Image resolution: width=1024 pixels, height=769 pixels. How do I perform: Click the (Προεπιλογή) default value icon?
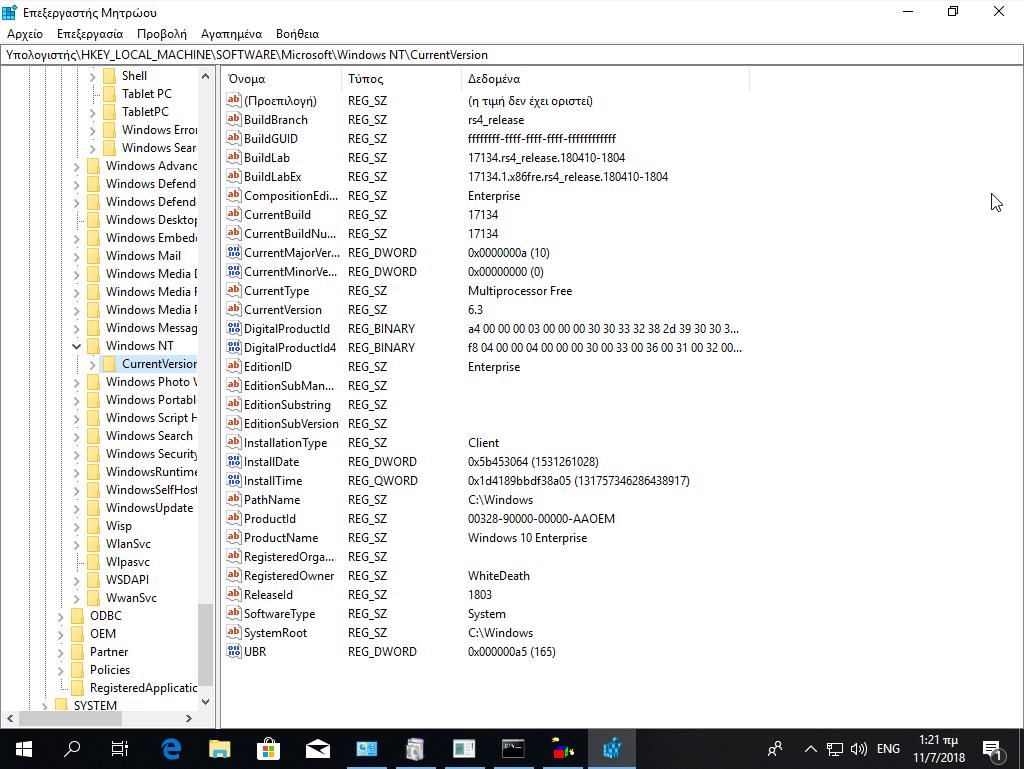pos(234,101)
